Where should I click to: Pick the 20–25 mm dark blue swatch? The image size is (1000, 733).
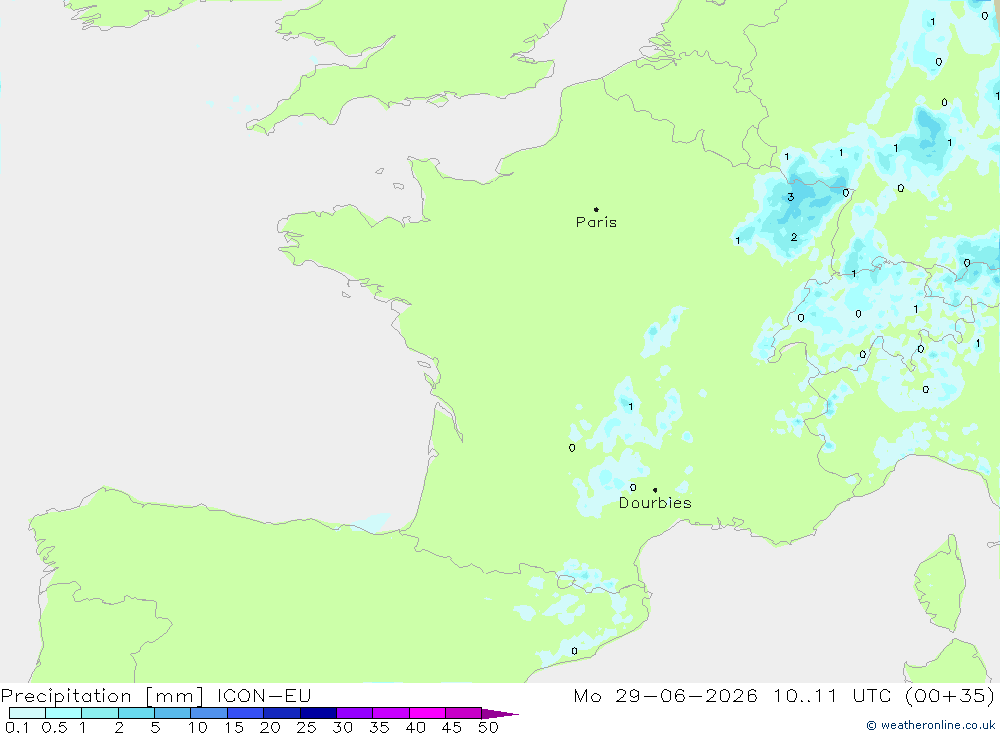pyautogui.click(x=282, y=713)
